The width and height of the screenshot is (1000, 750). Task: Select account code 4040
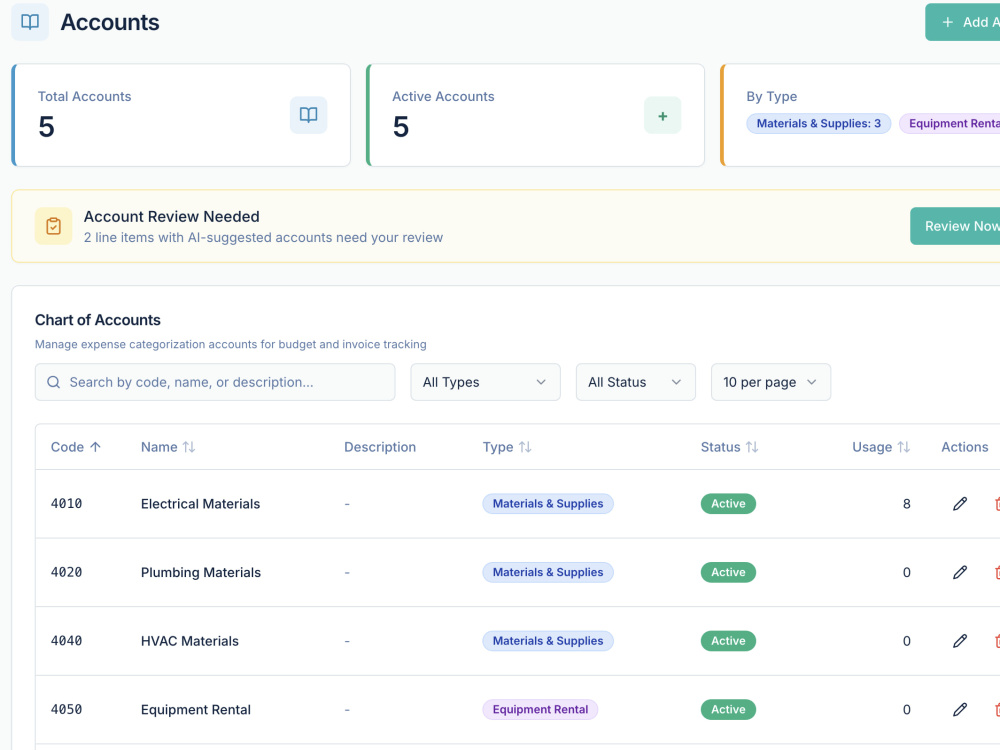click(66, 641)
